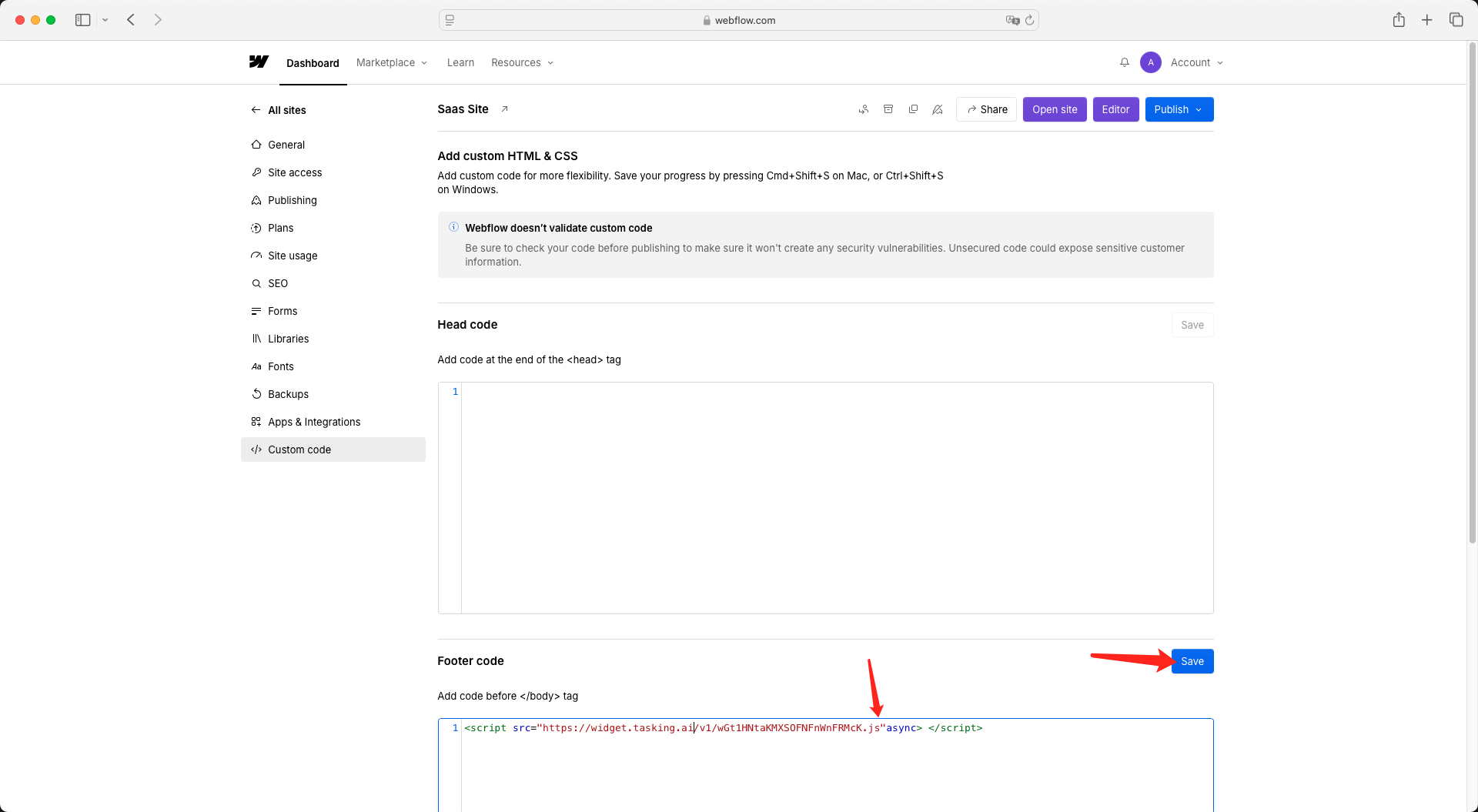Open Apps & Integrations settings
The width and height of the screenshot is (1478, 812).
333,422
